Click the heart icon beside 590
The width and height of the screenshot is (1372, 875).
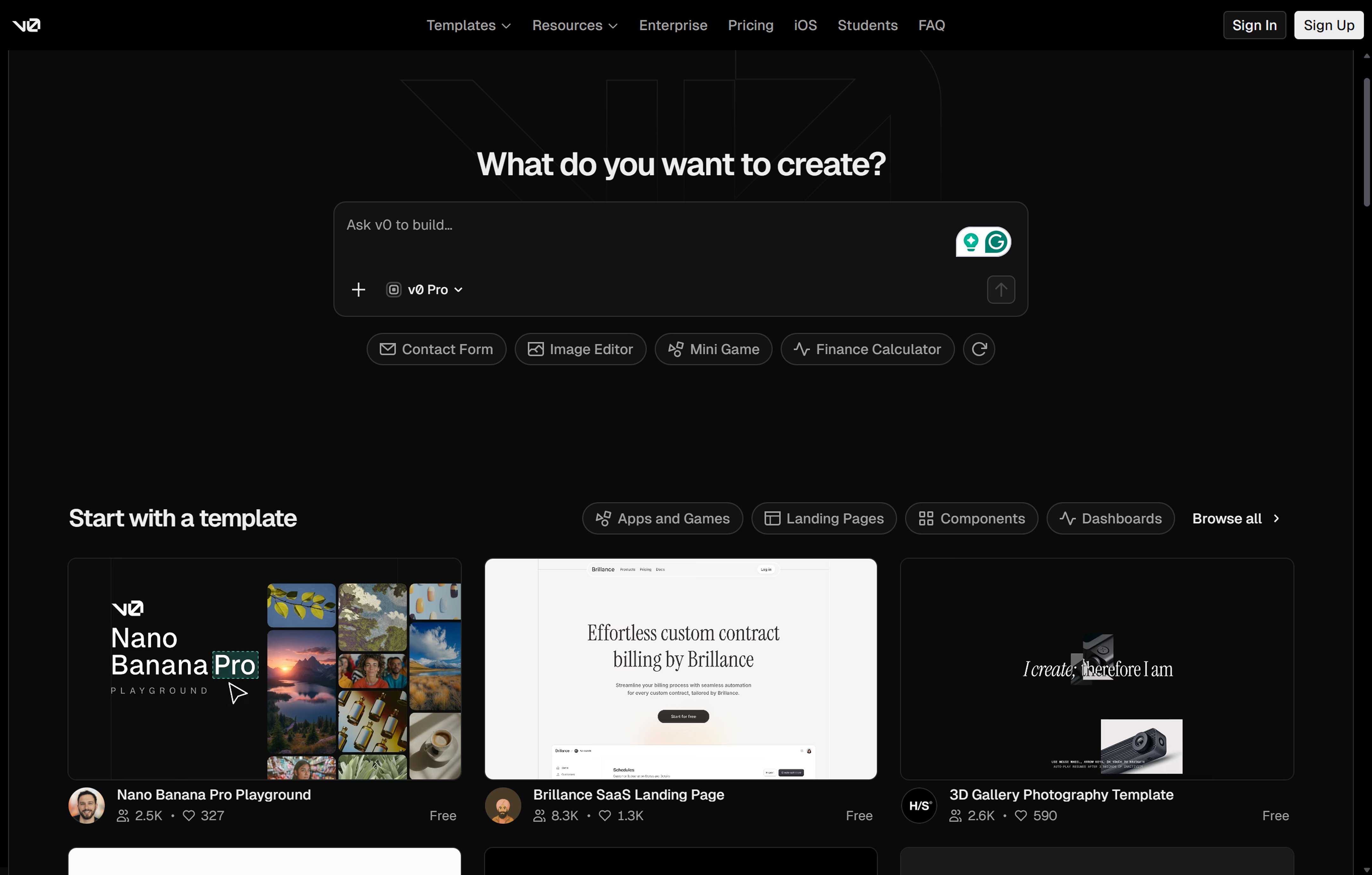tap(1021, 816)
